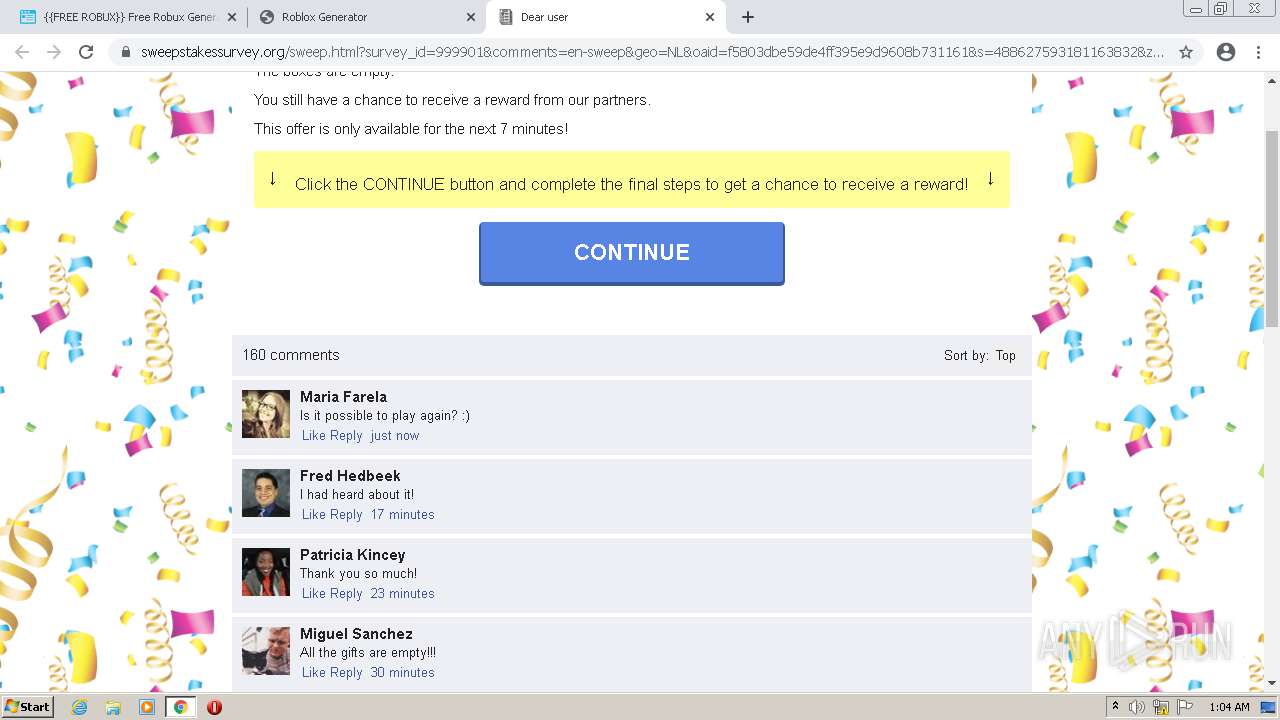The width and height of the screenshot is (1280, 720).
Task: Switch to Roblox Generator tab
Action: [366, 17]
